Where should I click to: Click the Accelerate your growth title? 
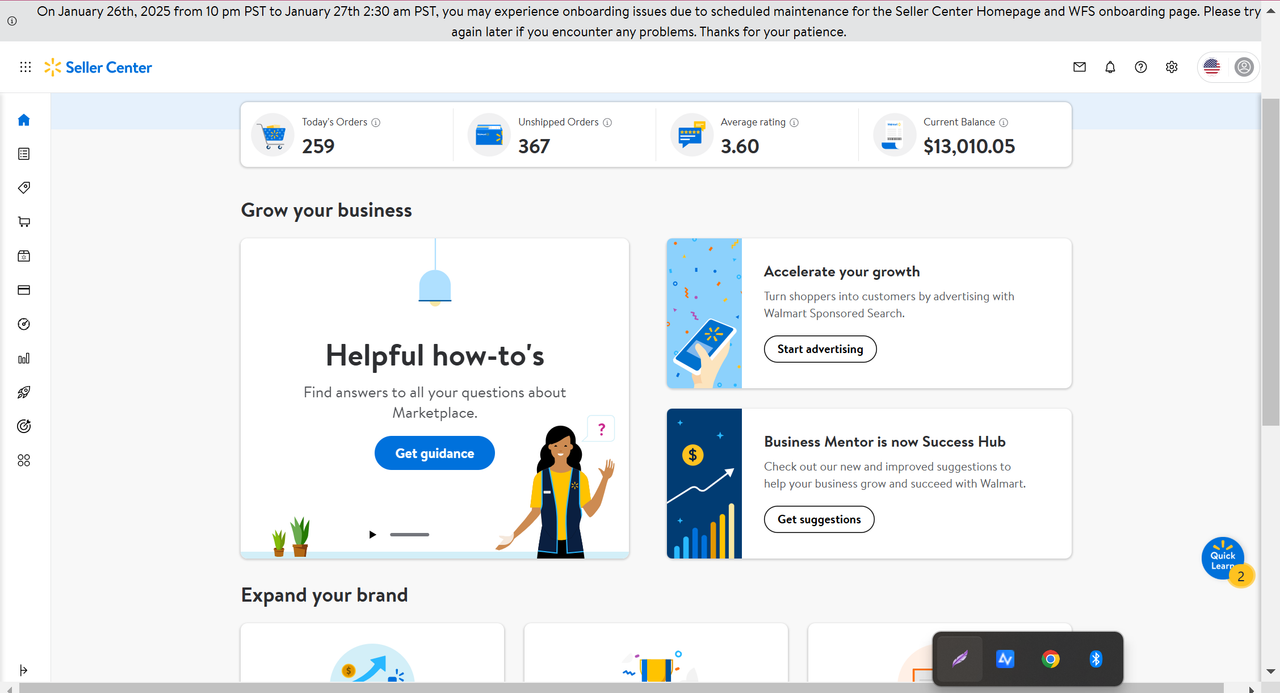coord(842,271)
